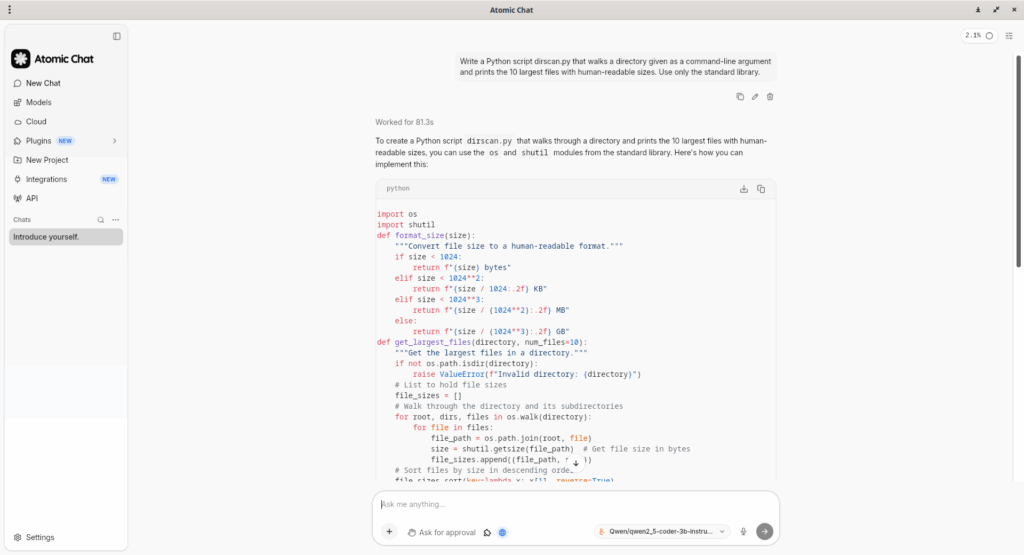This screenshot has width=1024, height=555.
Task: Open the Qwen model selector dropdown
Action: (663, 531)
